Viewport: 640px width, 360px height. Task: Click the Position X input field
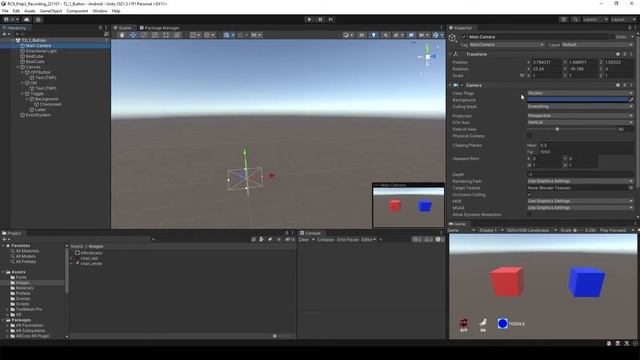pyautogui.click(x=547, y=62)
